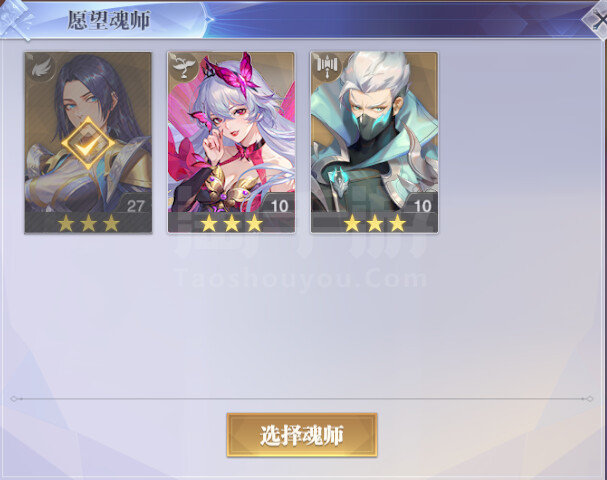Close the 愿望魂师 panel with the X

(598, 21)
